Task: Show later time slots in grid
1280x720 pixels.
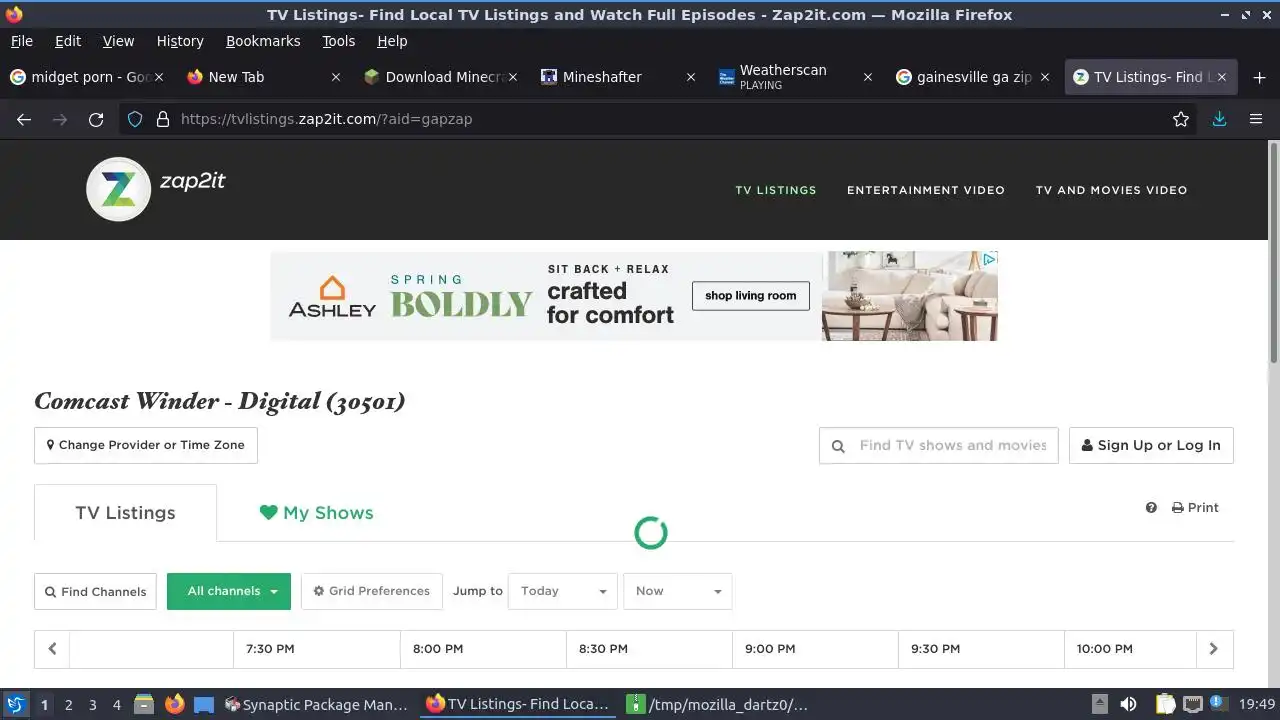Action: (1214, 649)
